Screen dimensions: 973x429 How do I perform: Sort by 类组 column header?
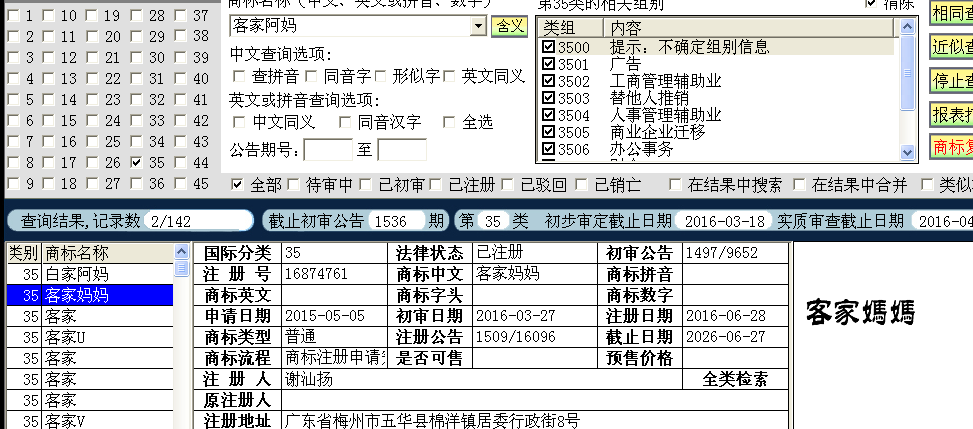[x=570, y=27]
